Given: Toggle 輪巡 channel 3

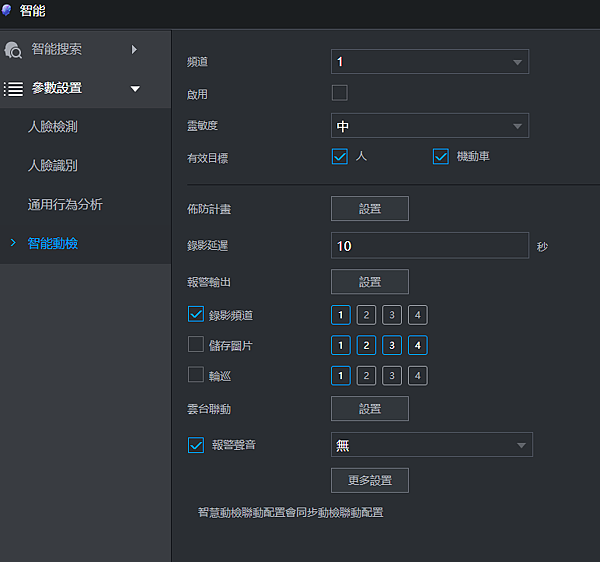Looking at the screenshot, I should pyautogui.click(x=392, y=376).
